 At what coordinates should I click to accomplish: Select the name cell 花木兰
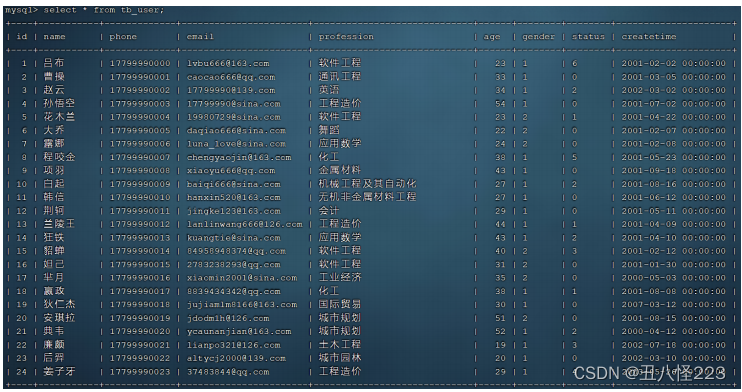point(59,117)
